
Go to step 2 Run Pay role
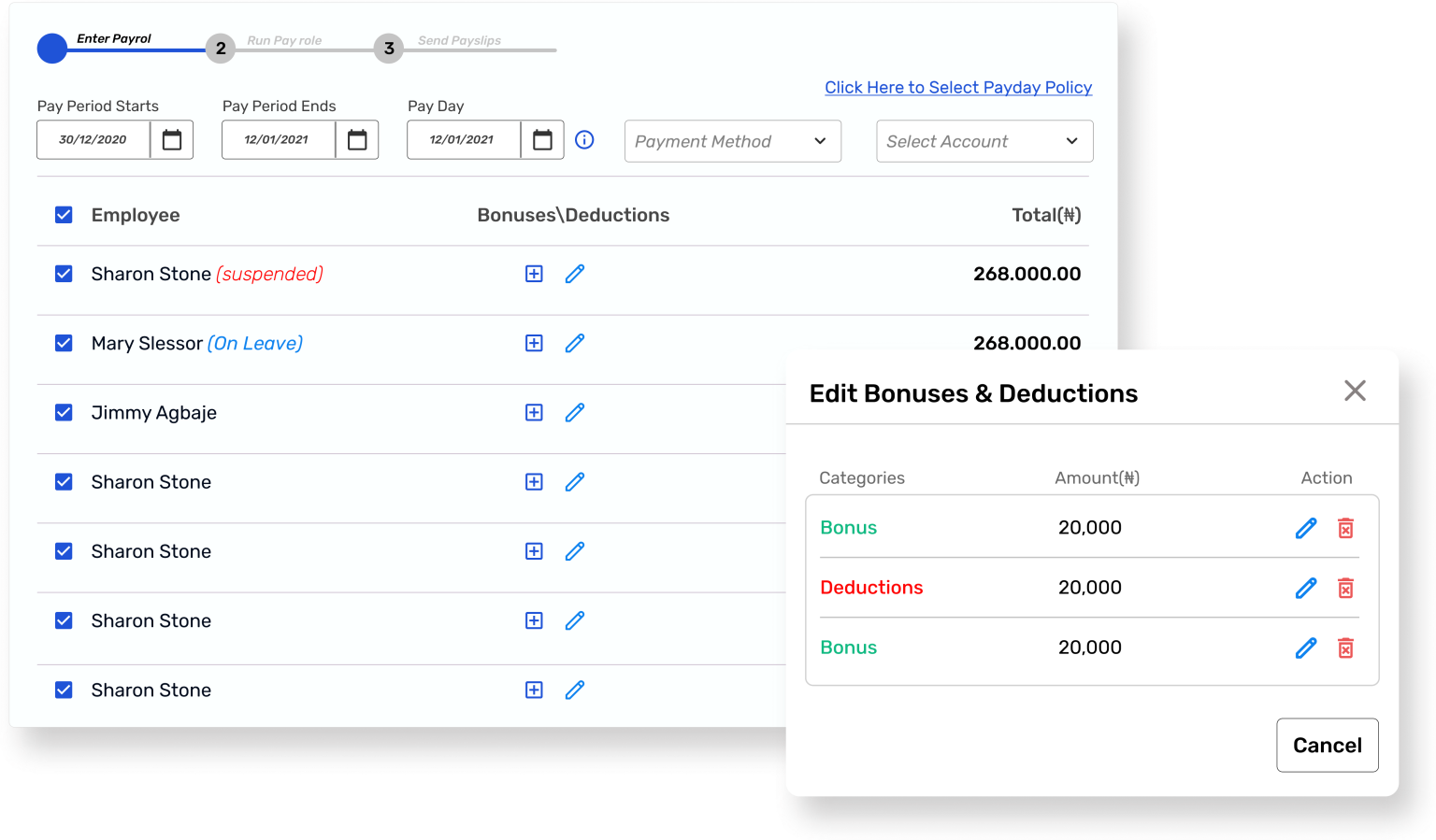[221, 49]
